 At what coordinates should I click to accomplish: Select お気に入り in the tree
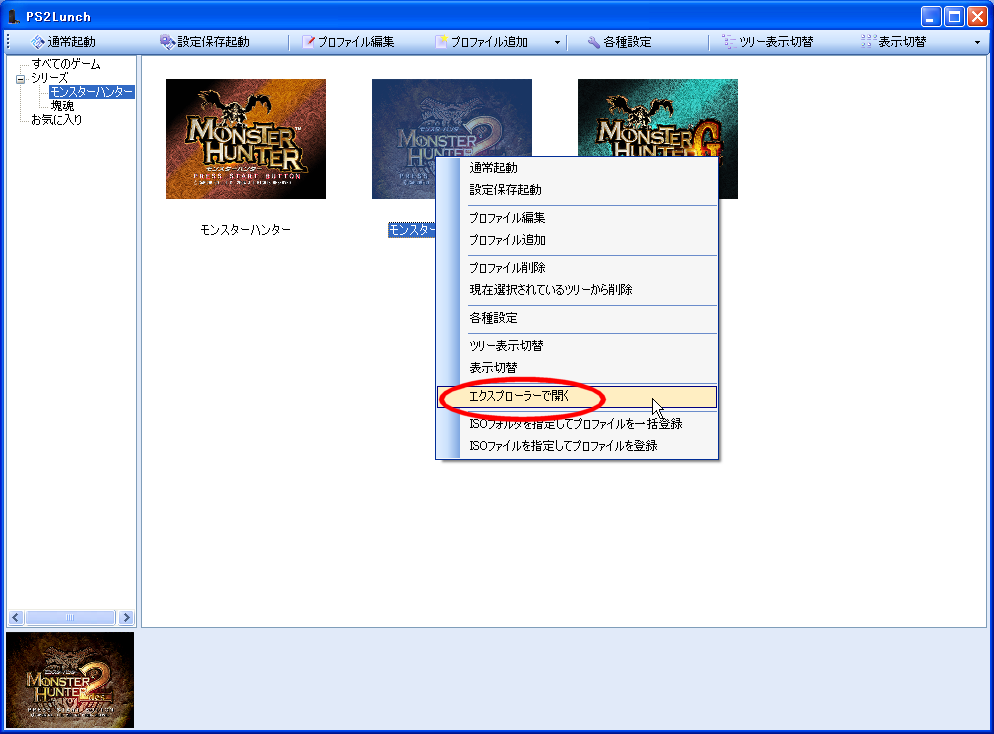[x=56, y=120]
